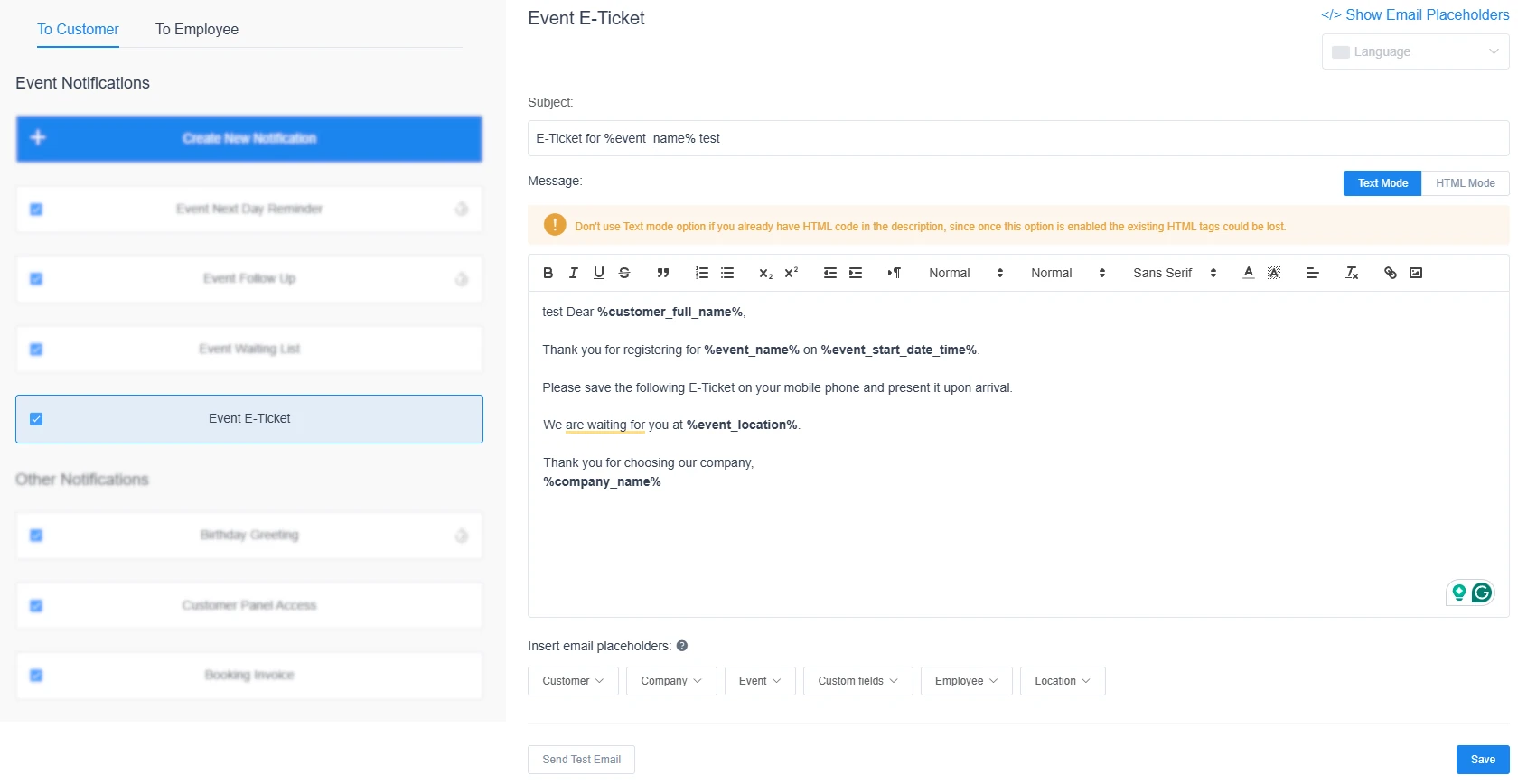Expand the Employee placeholders dropdown
The height and width of the screenshot is (784, 1527).
coord(967,681)
